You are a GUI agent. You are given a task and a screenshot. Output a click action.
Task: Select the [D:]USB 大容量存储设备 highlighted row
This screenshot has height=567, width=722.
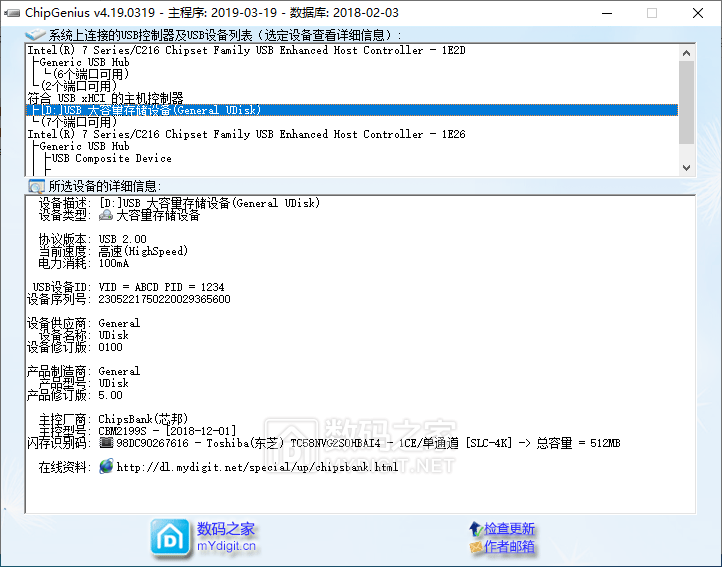352,110
